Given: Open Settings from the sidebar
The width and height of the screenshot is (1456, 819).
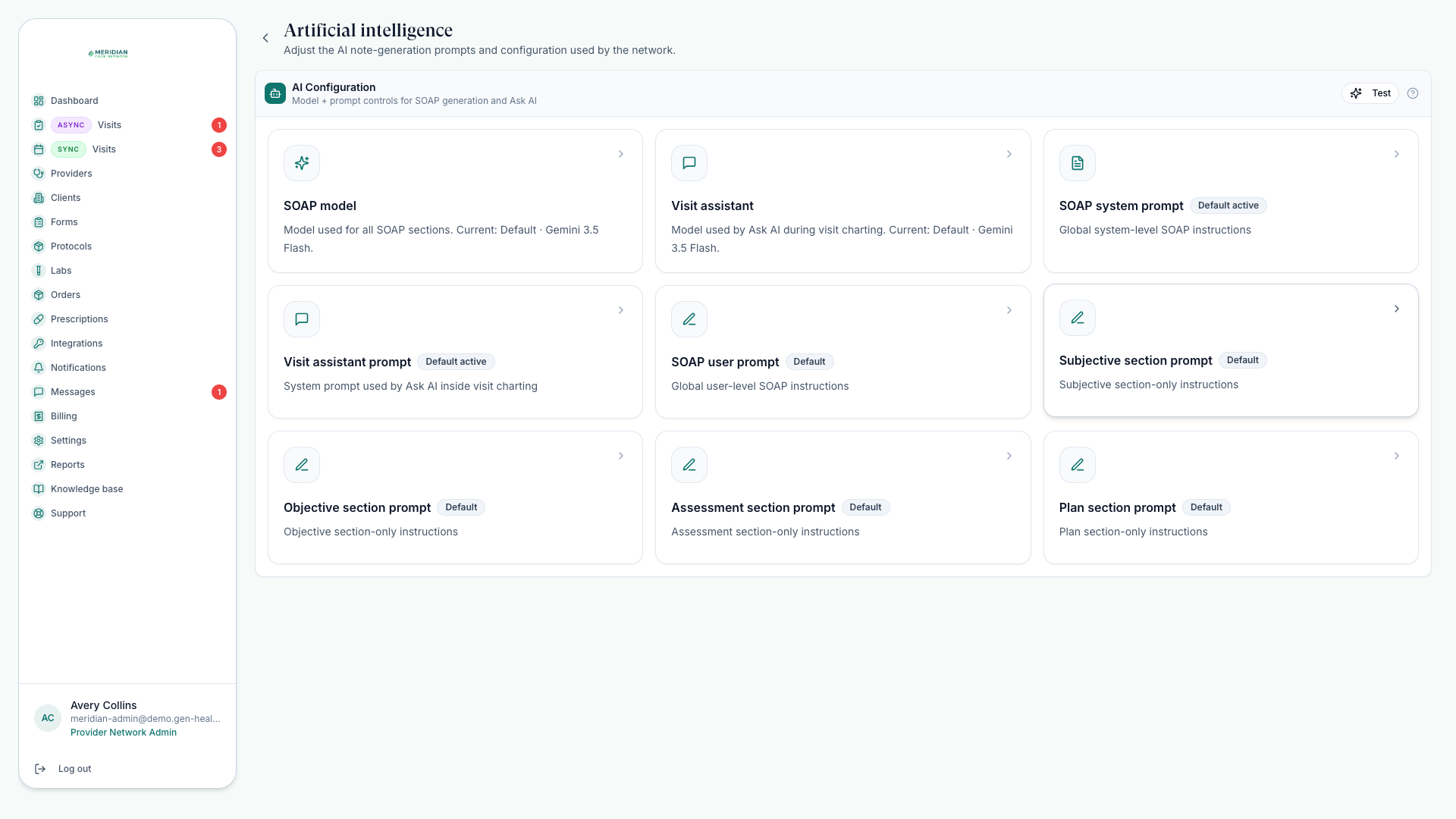Looking at the screenshot, I should click(127, 441).
